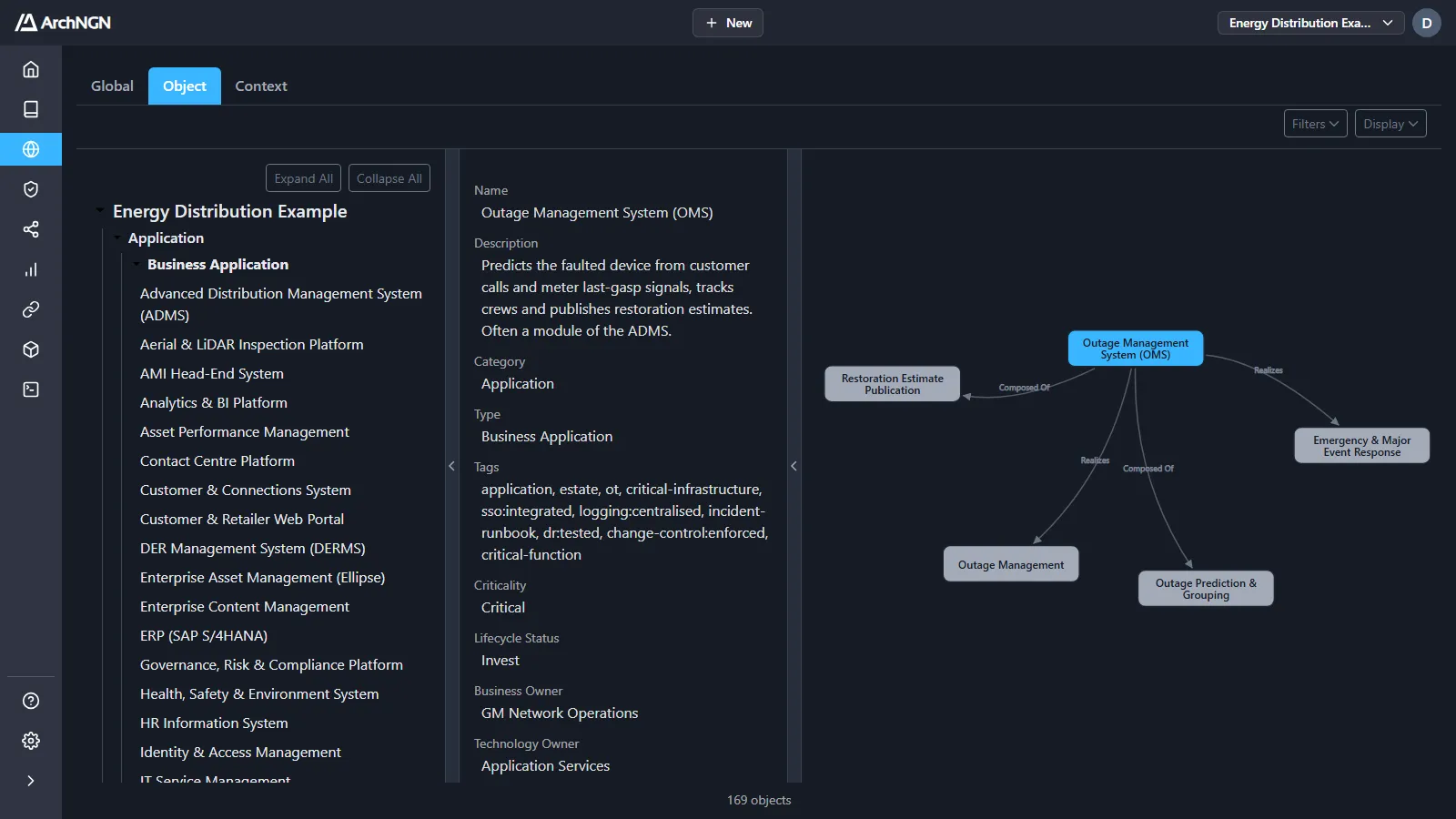1456x819 pixels.
Task: Switch to the Object tab
Action: pos(185,86)
